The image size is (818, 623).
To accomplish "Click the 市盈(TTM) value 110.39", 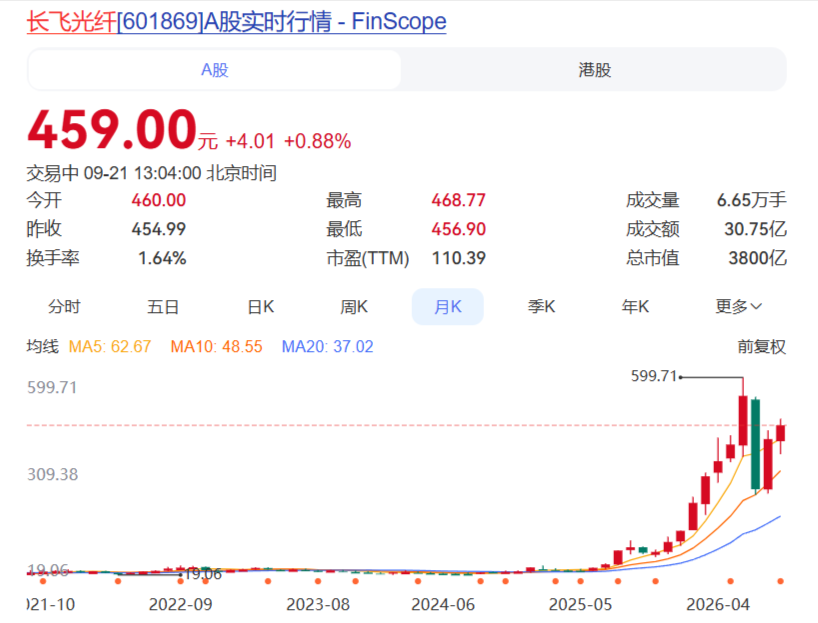I will 459,258.
